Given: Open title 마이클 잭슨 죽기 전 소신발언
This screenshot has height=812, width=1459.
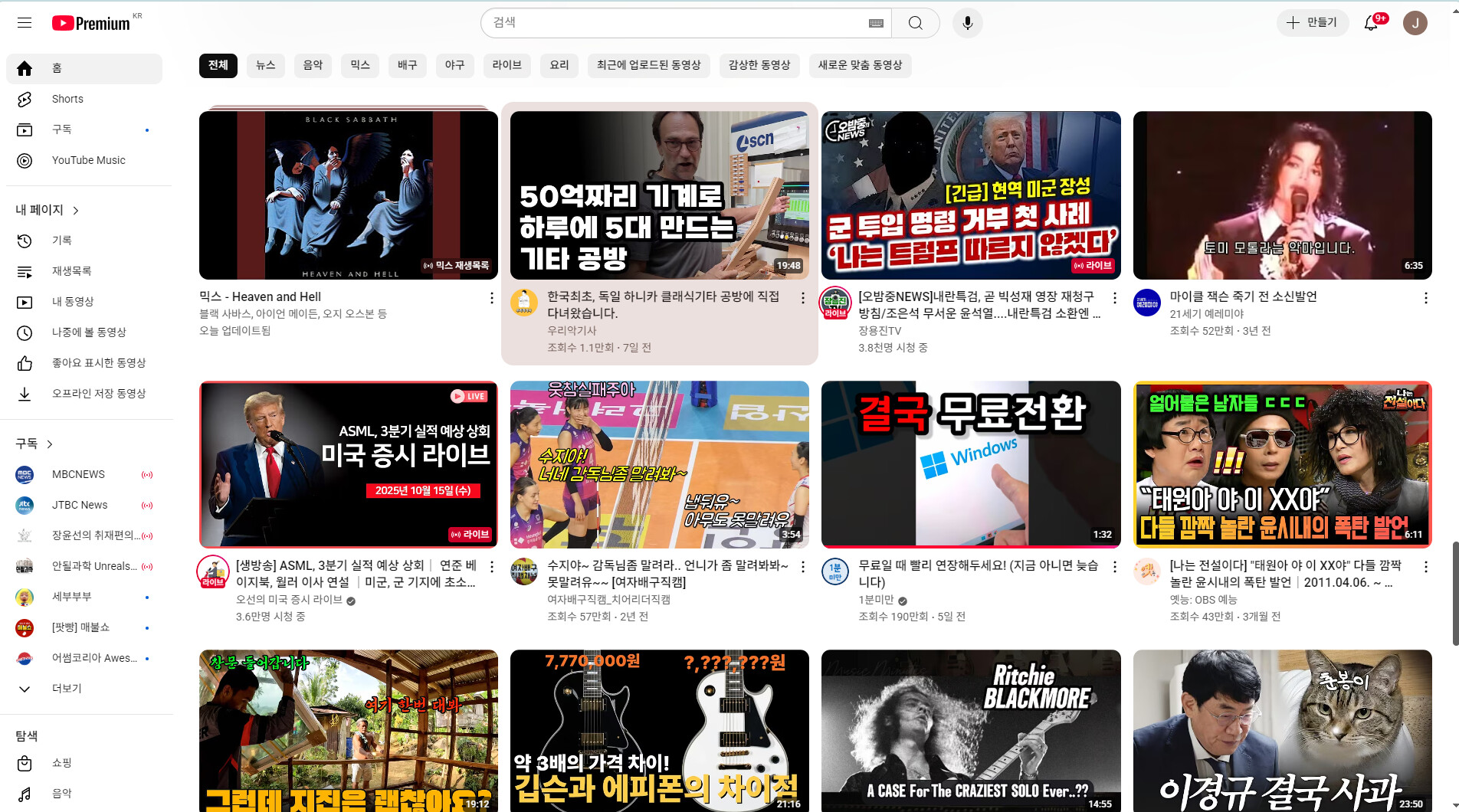Looking at the screenshot, I should click(x=1243, y=296).
